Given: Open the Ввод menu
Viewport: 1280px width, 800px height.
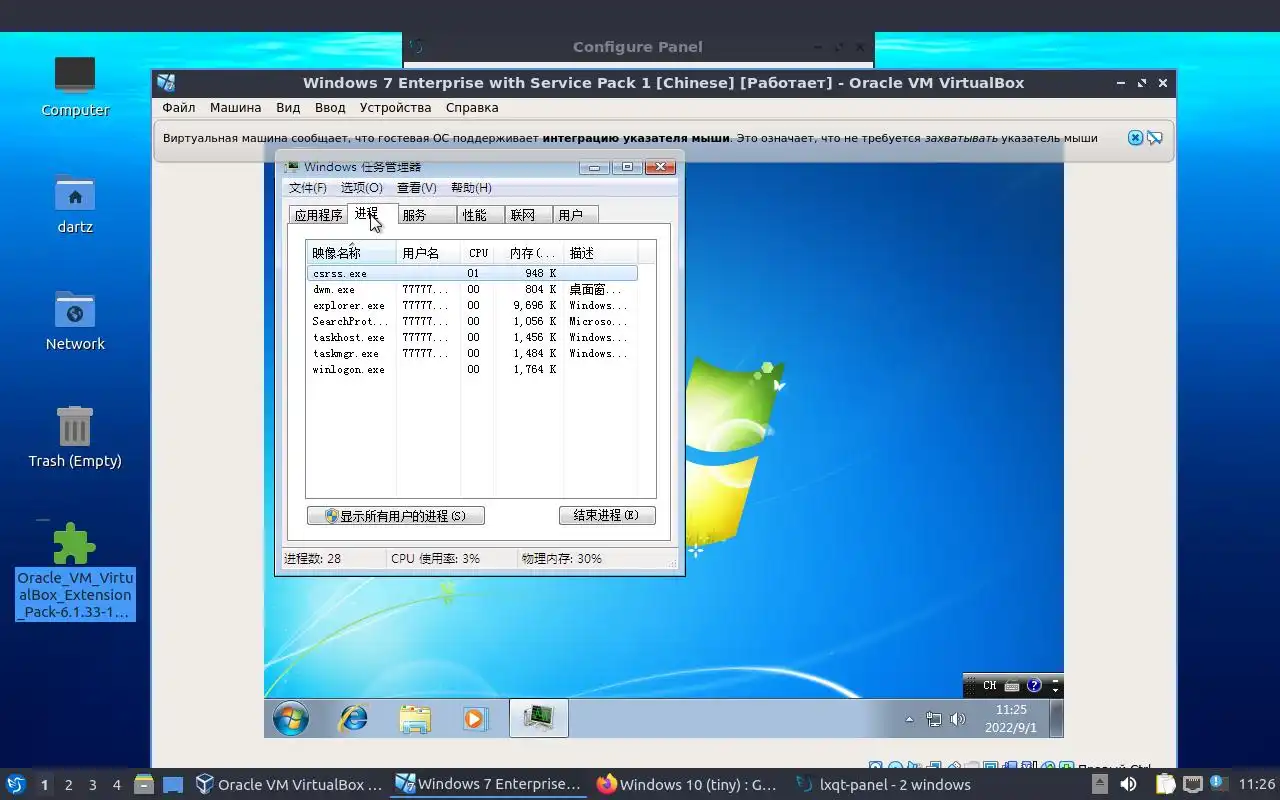Looking at the screenshot, I should click(330, 107).
